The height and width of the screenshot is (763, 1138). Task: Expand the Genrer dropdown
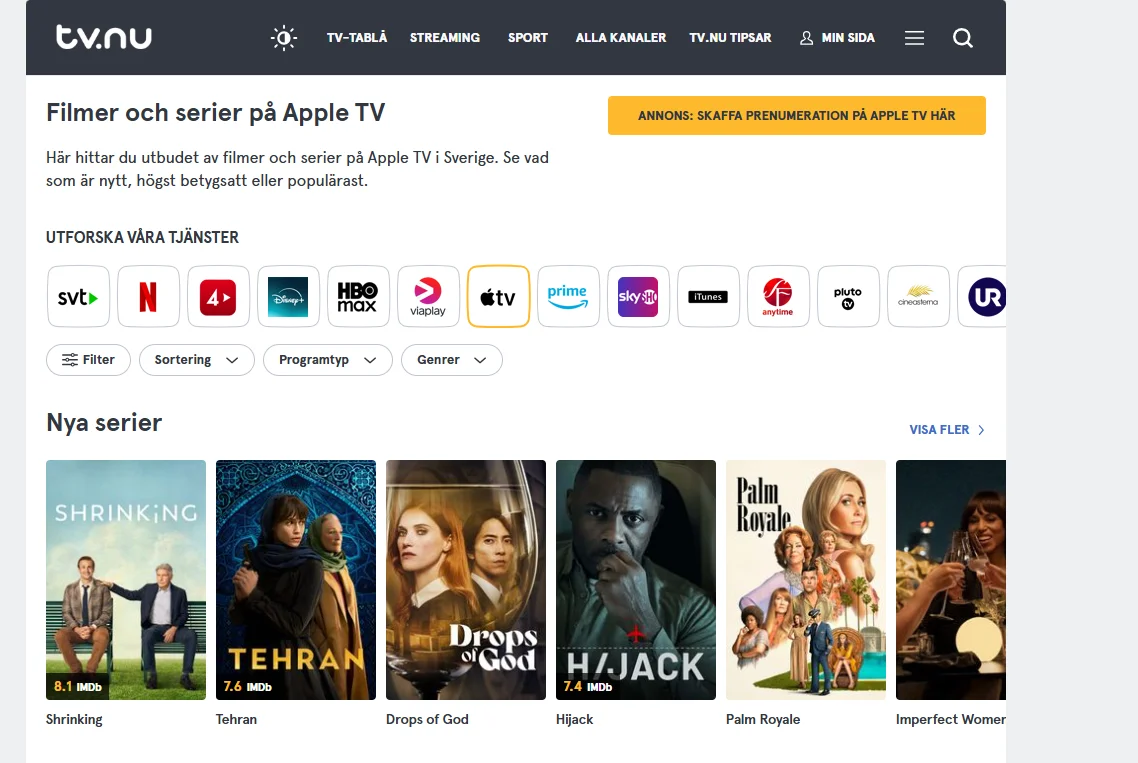coord(451,360)
